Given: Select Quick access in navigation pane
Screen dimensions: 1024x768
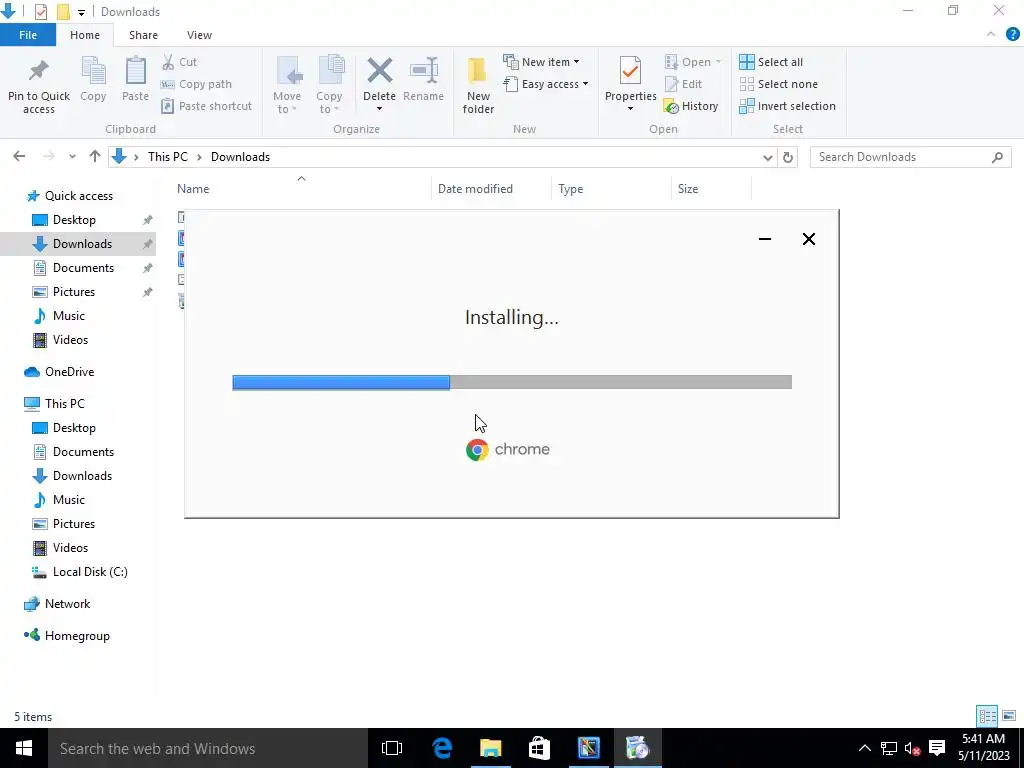Looking at the screenshot, I should click(x=78, y=196).
